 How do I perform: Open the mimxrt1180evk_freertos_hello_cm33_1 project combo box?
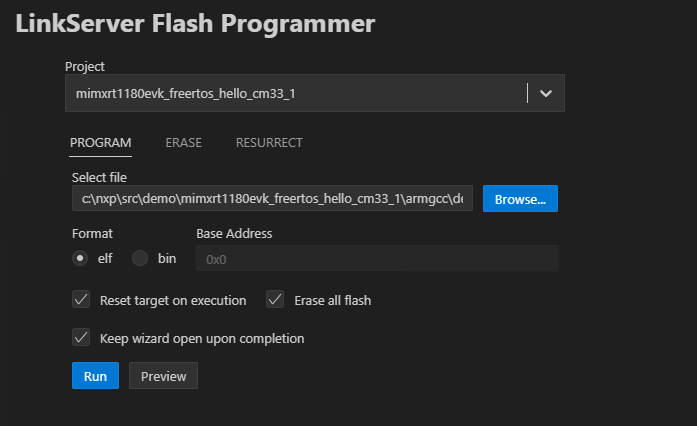[x=298, y=93]
